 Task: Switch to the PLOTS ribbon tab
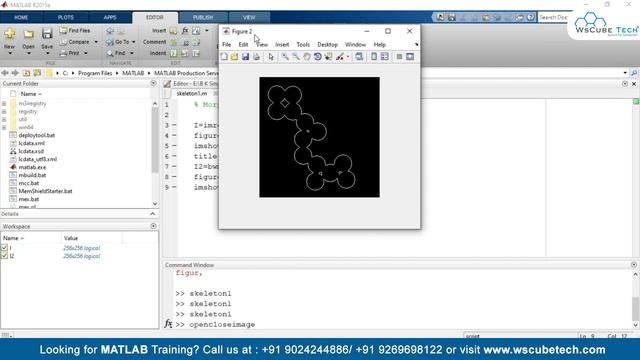(65, 18)
